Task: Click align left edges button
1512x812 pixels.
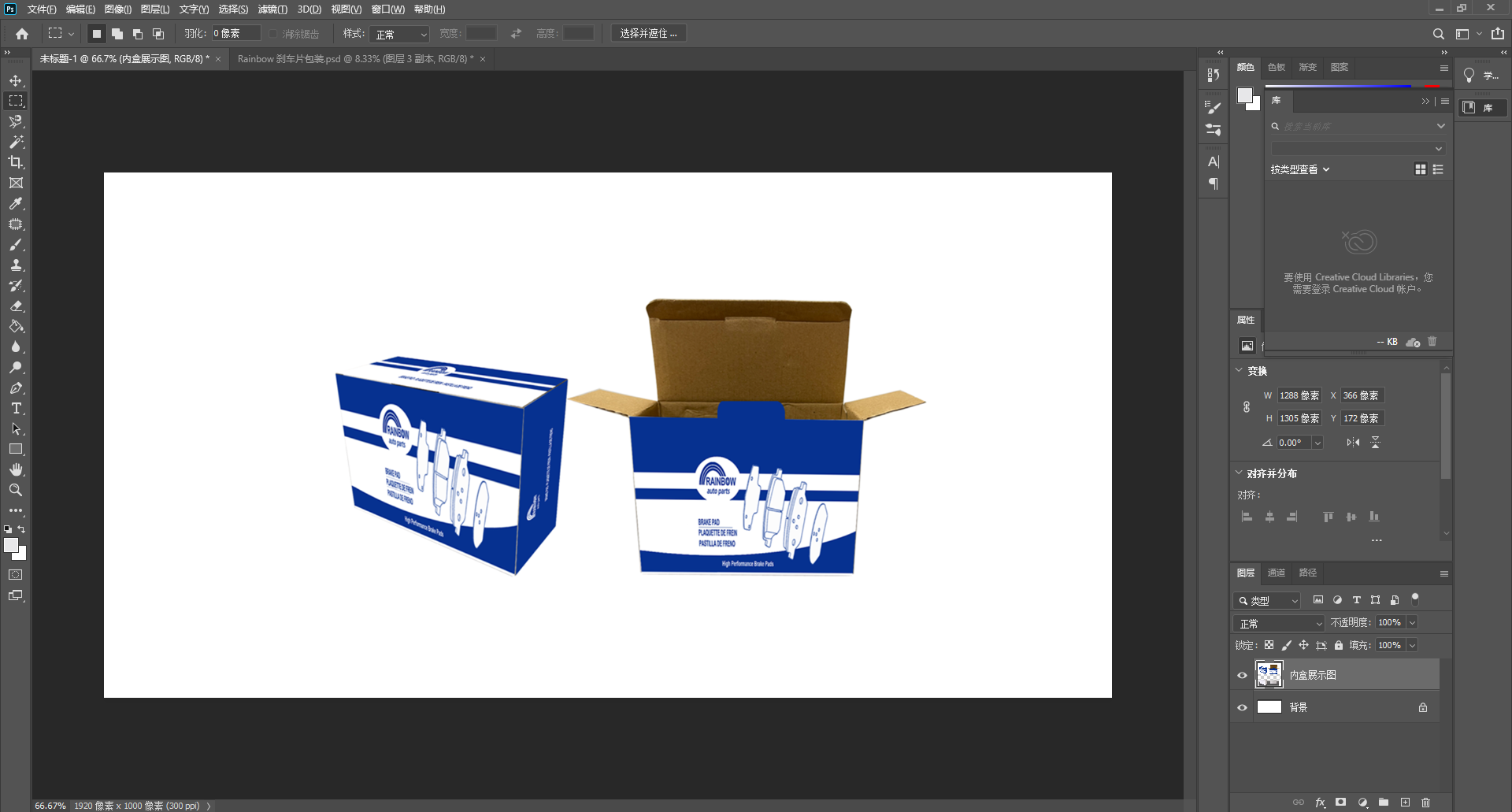Action: [1247, 517]
